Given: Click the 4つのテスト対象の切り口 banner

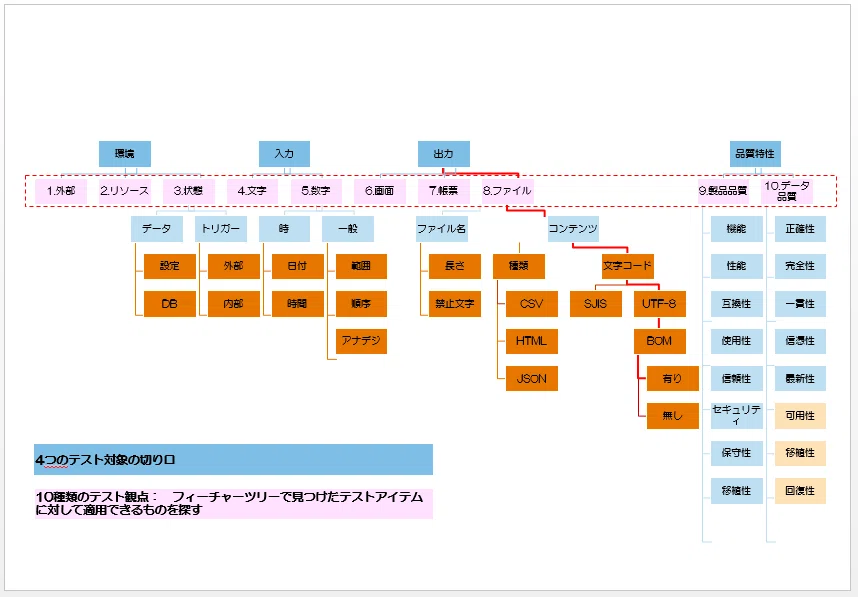Looking at the screenshot, I should pos(234,460).
